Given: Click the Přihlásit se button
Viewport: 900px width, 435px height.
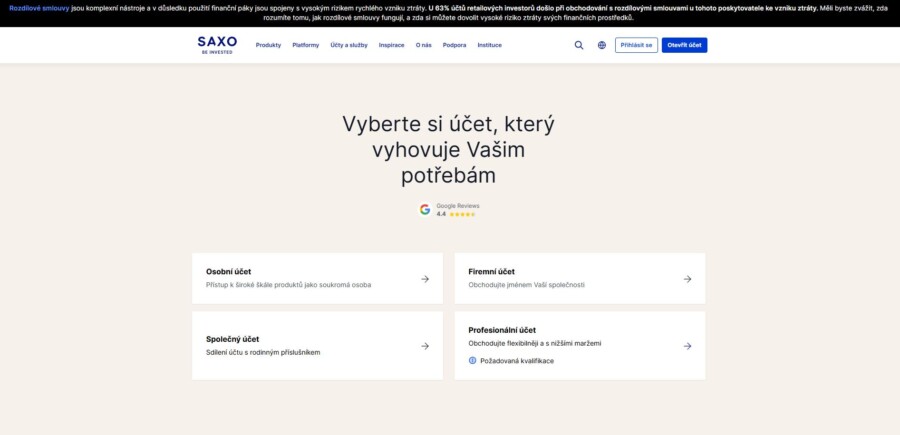Looking at the screenshot, I should [x=636, y=45].
